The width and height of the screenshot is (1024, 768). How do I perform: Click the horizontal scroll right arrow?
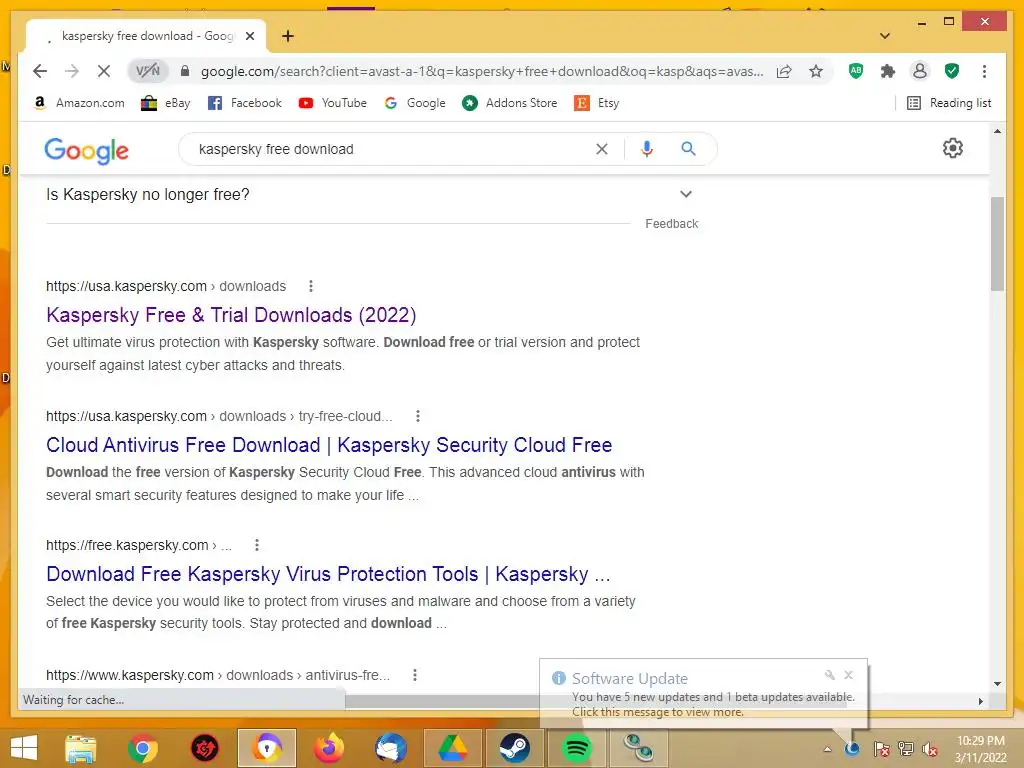(x=980, y=701)
